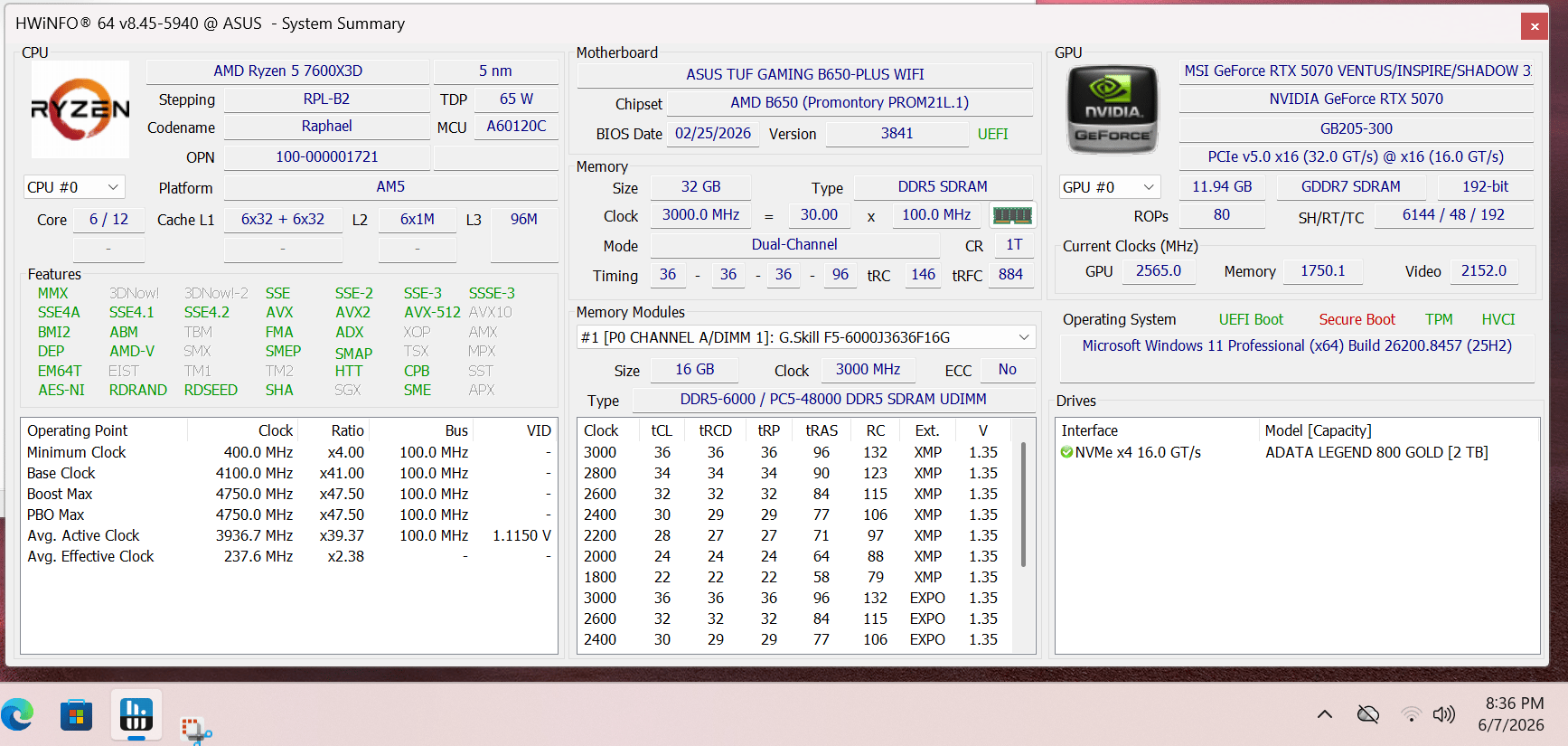1568x746 pixels.
Task: Click the Secure Boot status label
Action: tap(1357, 319)
